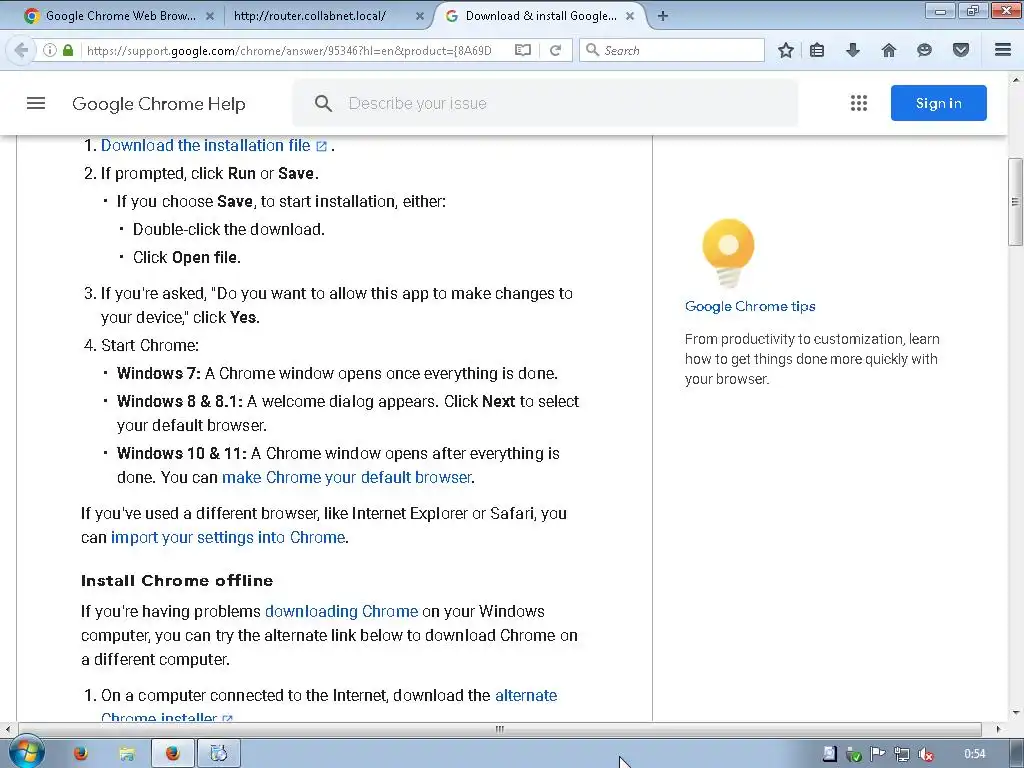Open the downloading Chrome link
The height and width of the screenshot is (768, 1024).
[342, 611]
